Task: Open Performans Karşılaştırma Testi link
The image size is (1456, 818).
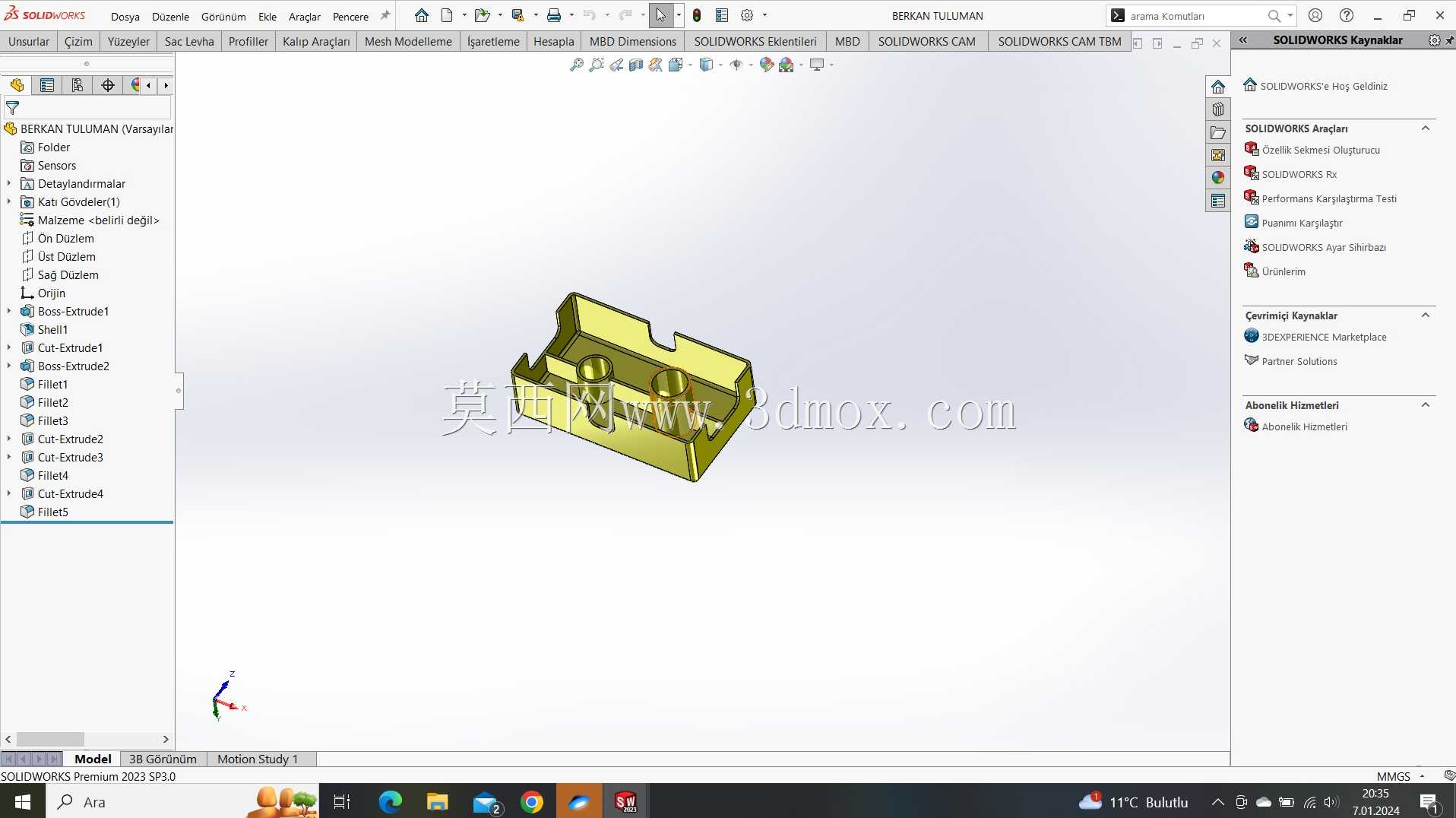Action: 1329,198
